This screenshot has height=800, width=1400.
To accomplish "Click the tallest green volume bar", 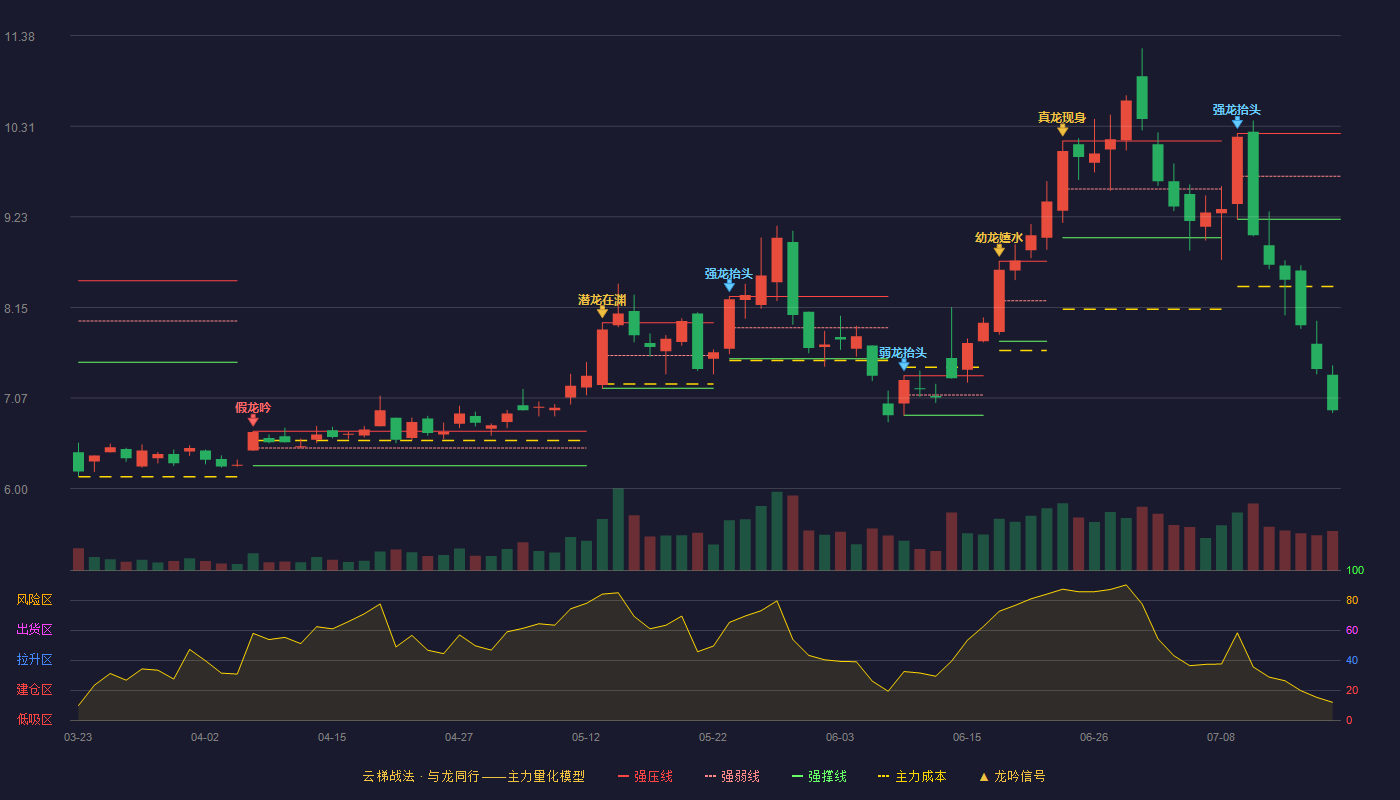I will coord(618,529).
